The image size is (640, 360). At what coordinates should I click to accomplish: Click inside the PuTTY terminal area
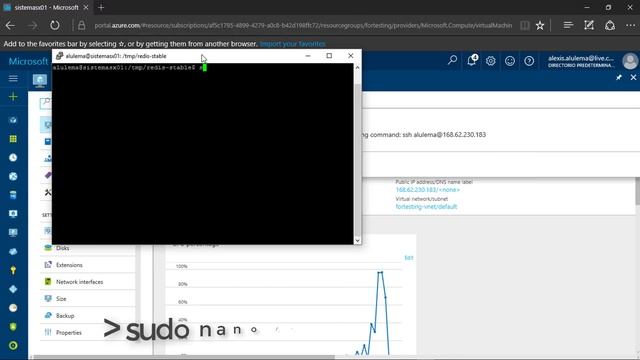(203, 154)
